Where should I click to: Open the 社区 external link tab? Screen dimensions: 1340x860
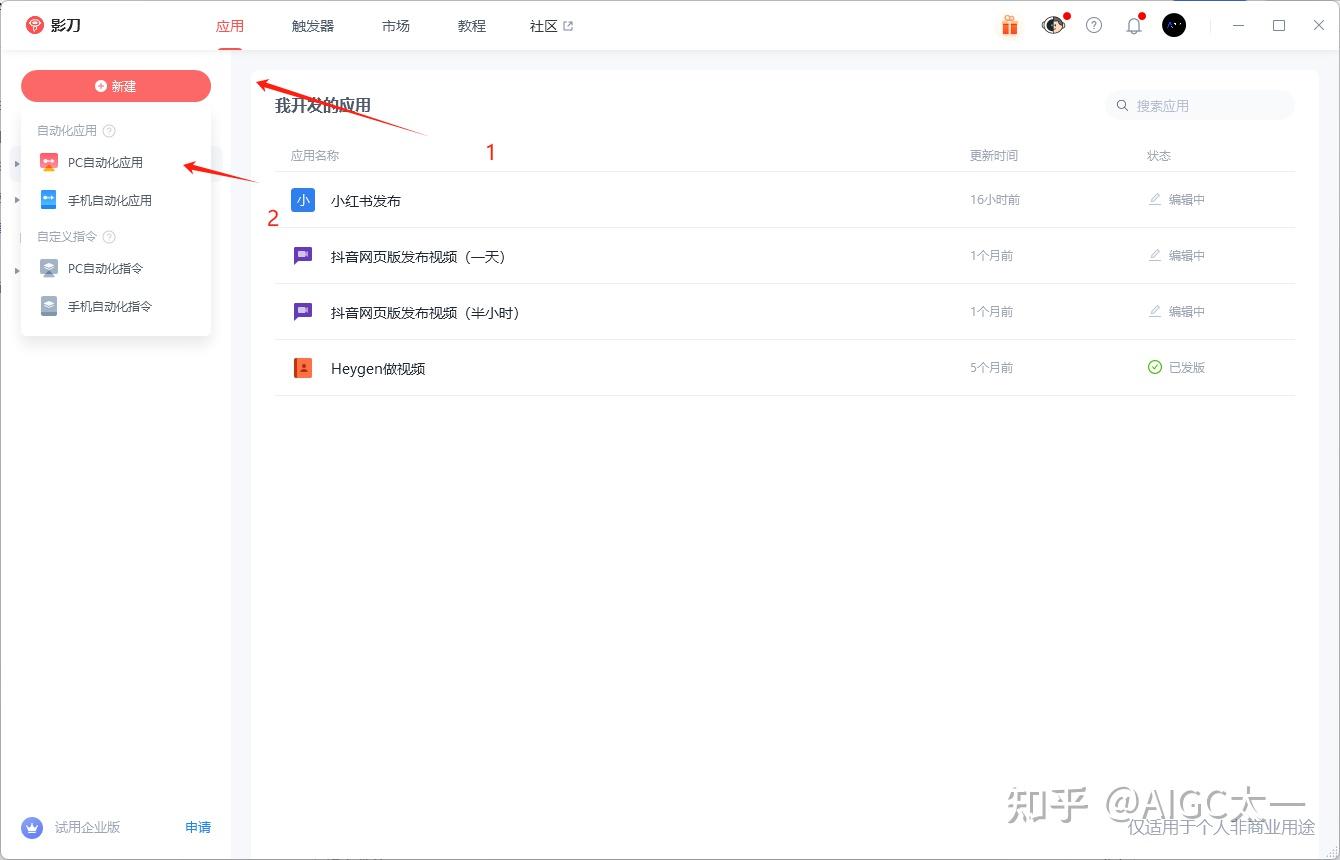551,26
